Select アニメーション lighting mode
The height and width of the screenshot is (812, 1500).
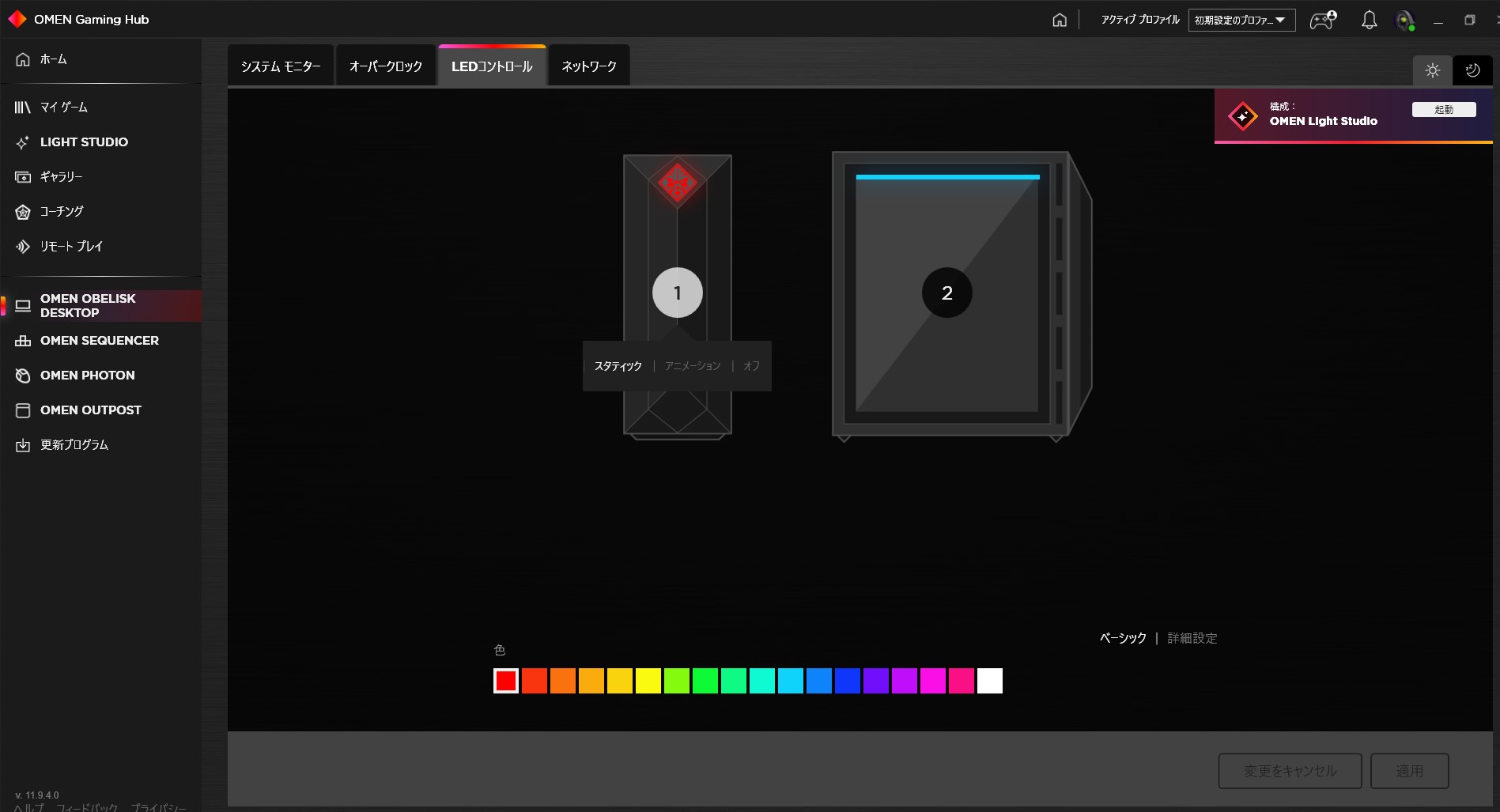click(x=693, y=366)
